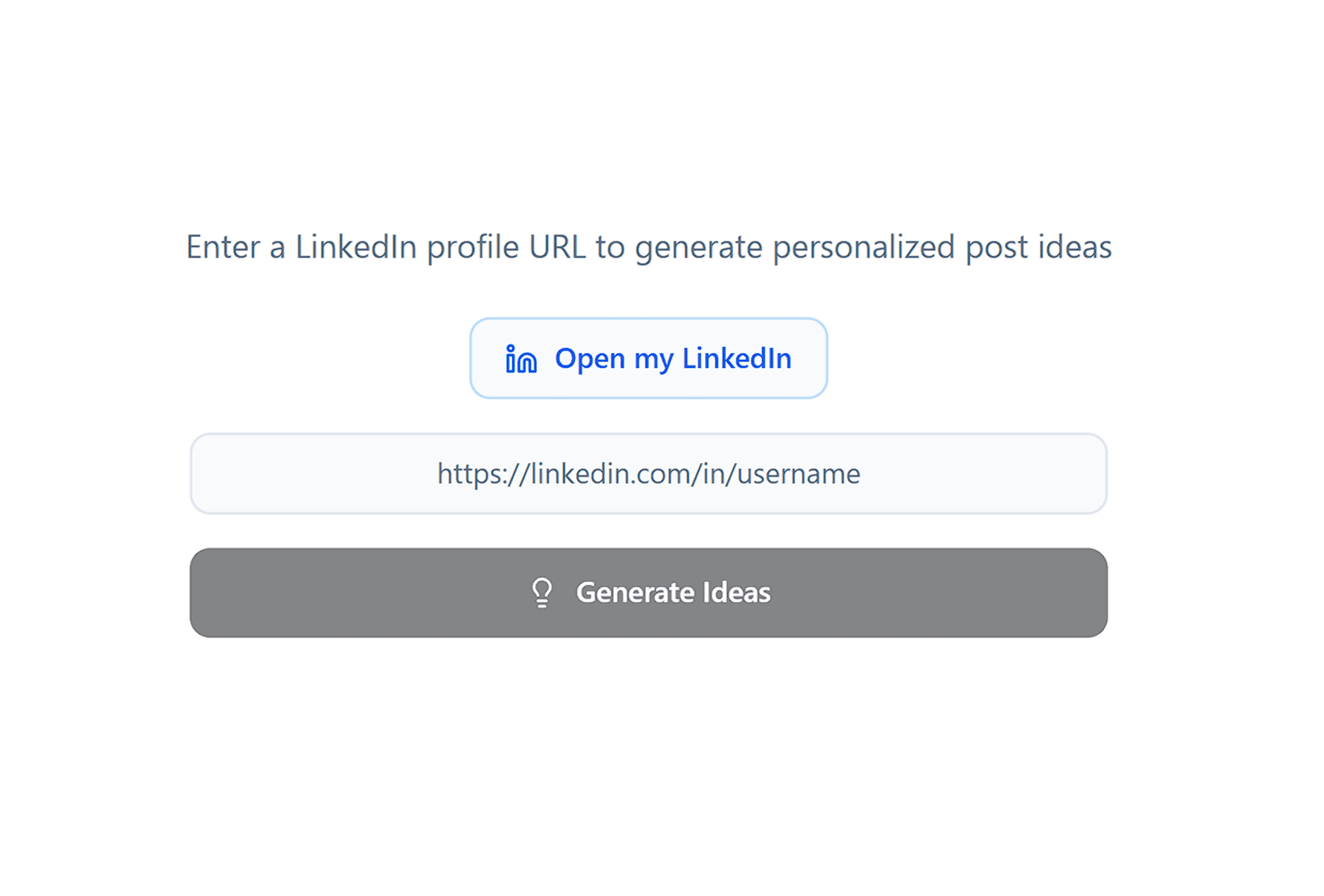Select the blue 'in' icon in button

(520, 358)
